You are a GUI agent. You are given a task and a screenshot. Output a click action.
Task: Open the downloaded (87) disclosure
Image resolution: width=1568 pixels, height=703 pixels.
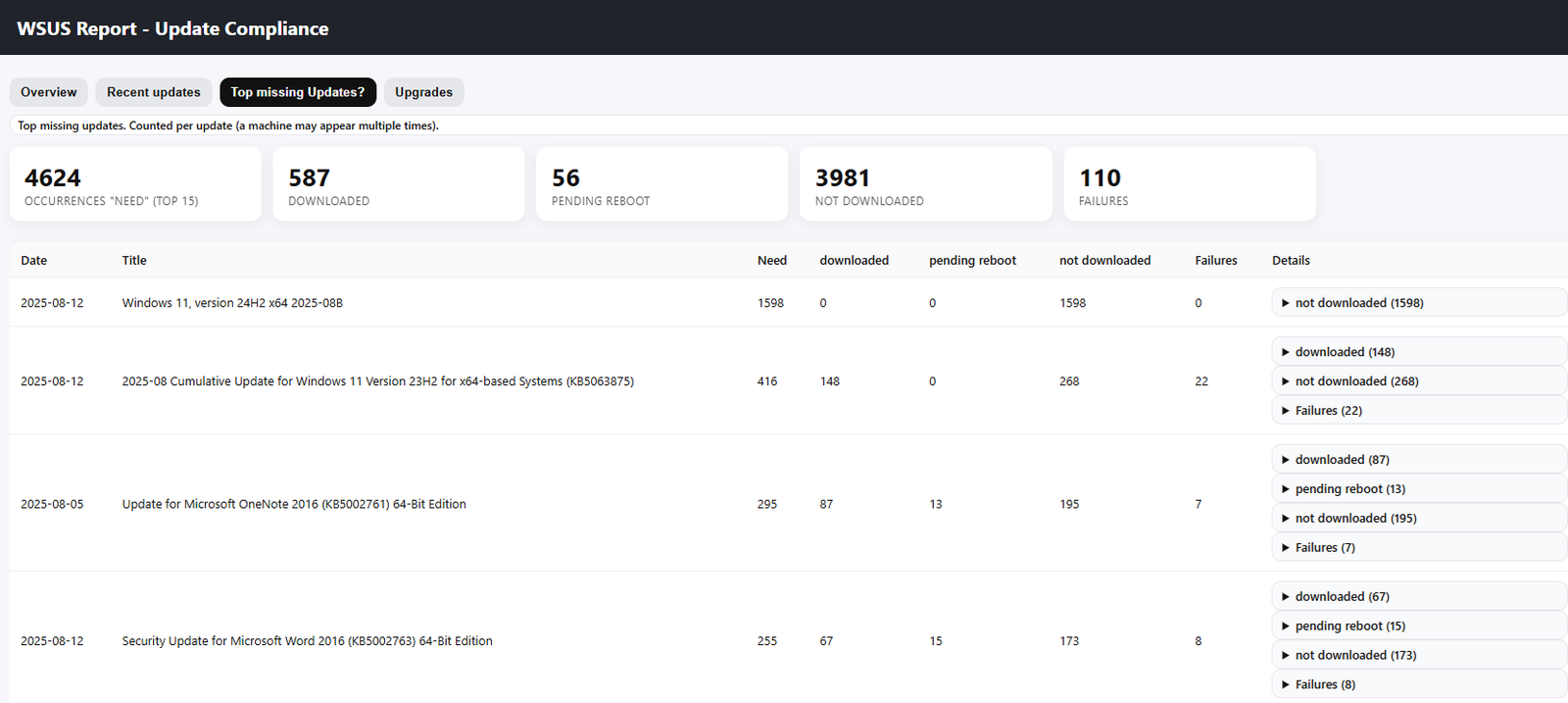coord(1341,460)
